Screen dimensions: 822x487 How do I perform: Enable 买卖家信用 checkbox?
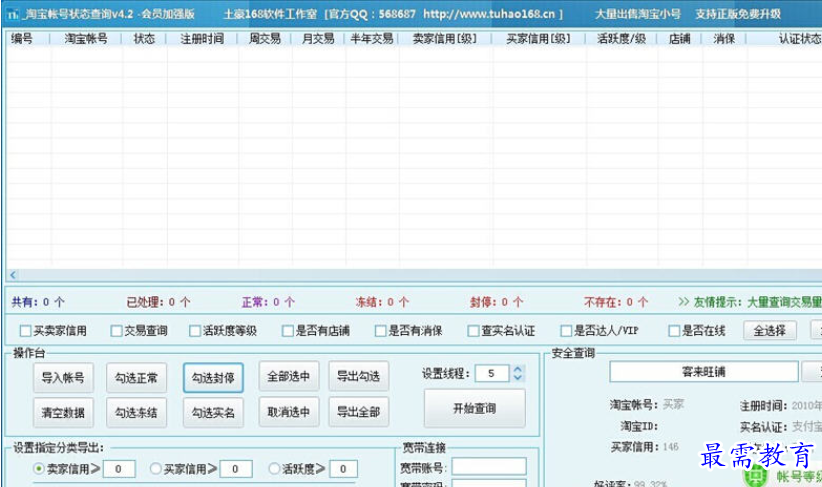25,331
